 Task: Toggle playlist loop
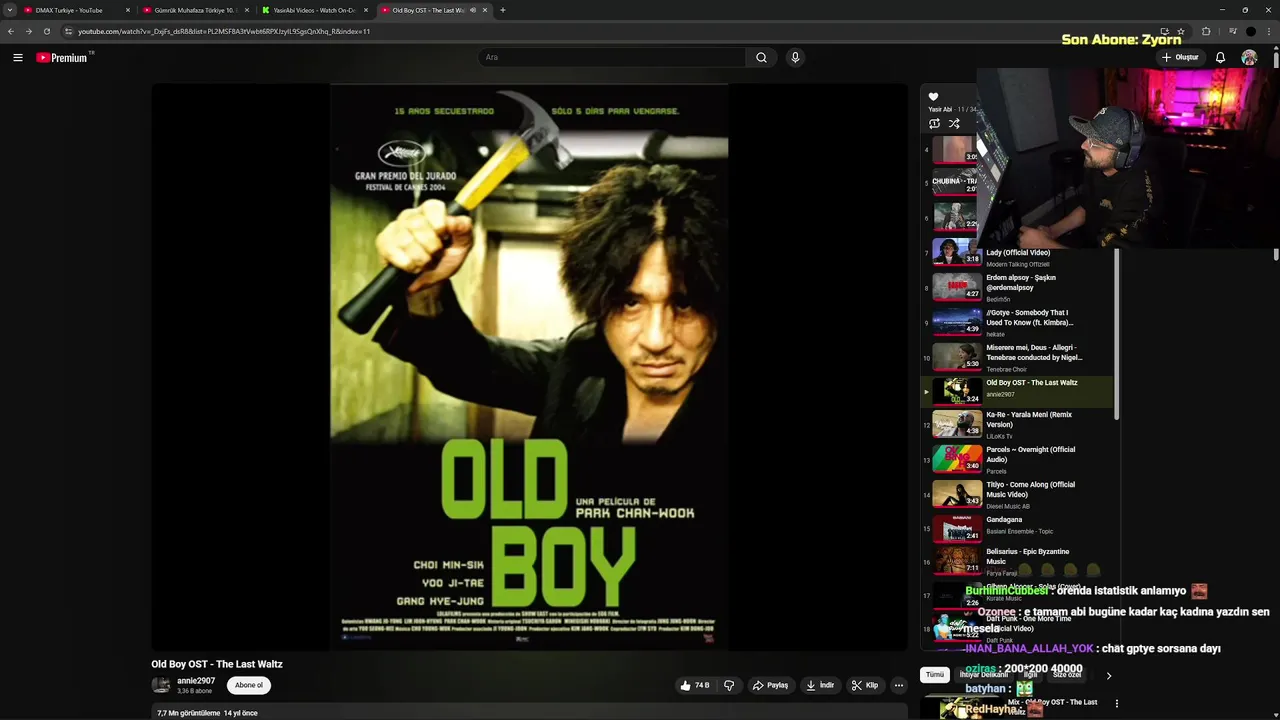coord(934,123)
